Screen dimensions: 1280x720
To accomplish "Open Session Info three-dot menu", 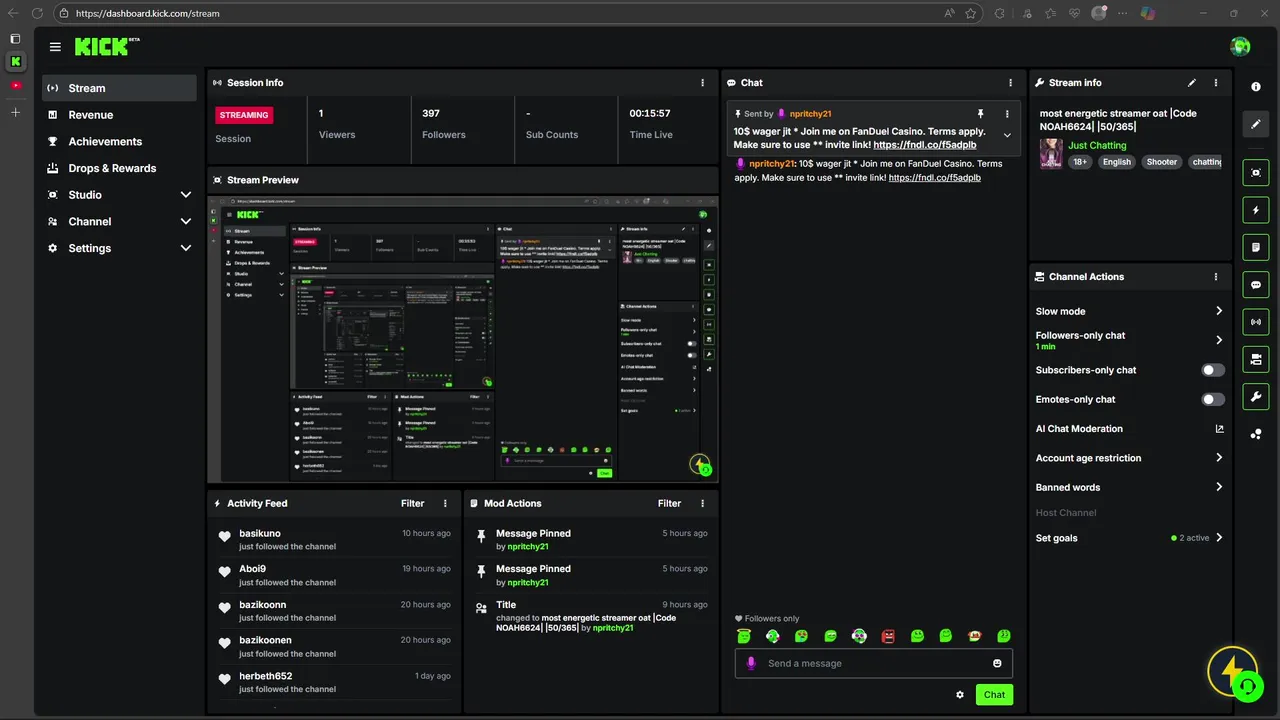I will (x=702, y=83).
